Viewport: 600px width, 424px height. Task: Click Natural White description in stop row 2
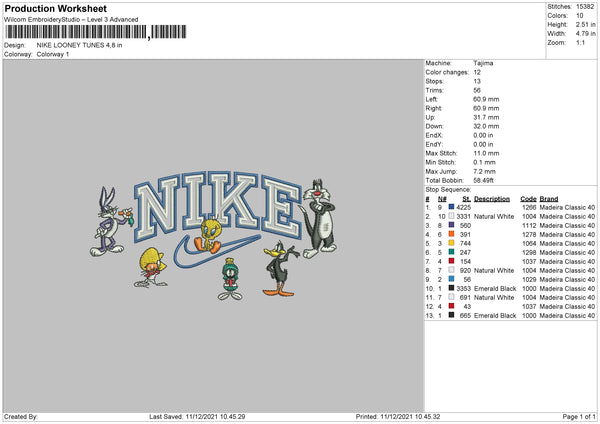[x=494, y=217]
